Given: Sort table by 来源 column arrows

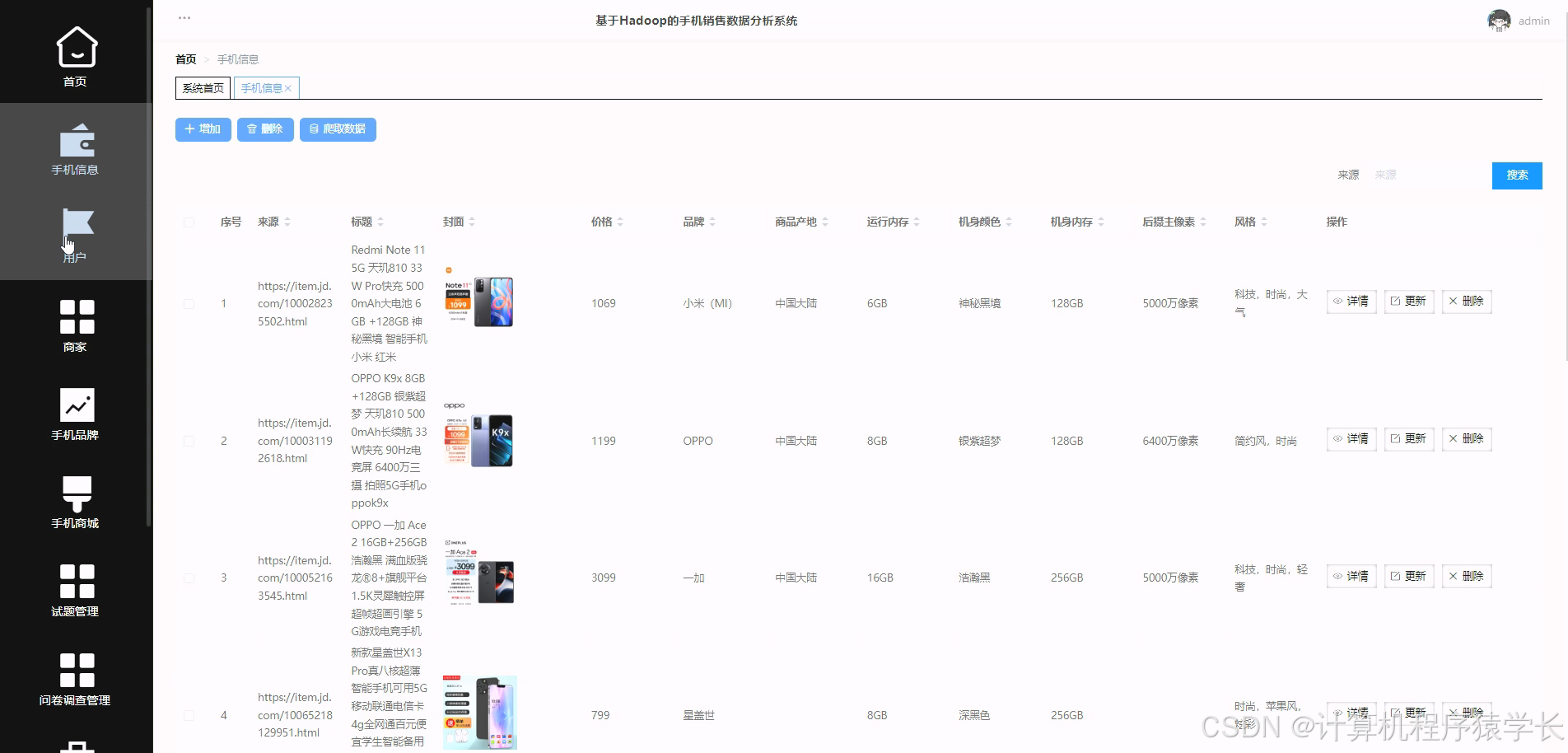Looking at the screenshot, I should click(287, 222).
